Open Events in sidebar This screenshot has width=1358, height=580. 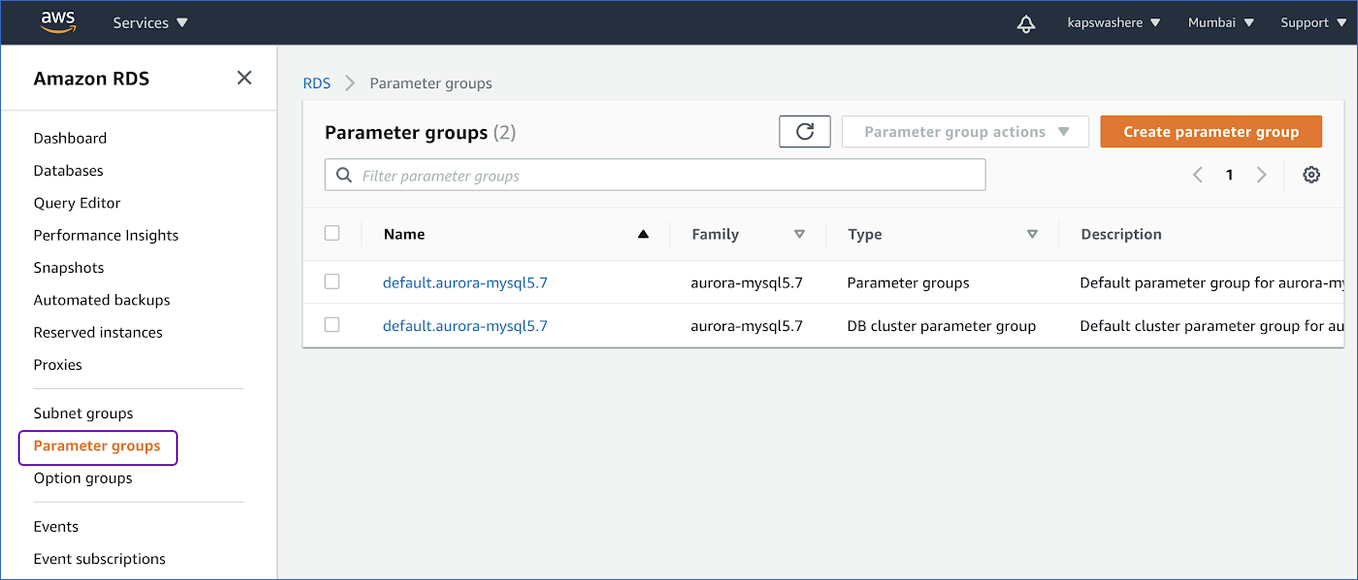click(x=56, y=526)
